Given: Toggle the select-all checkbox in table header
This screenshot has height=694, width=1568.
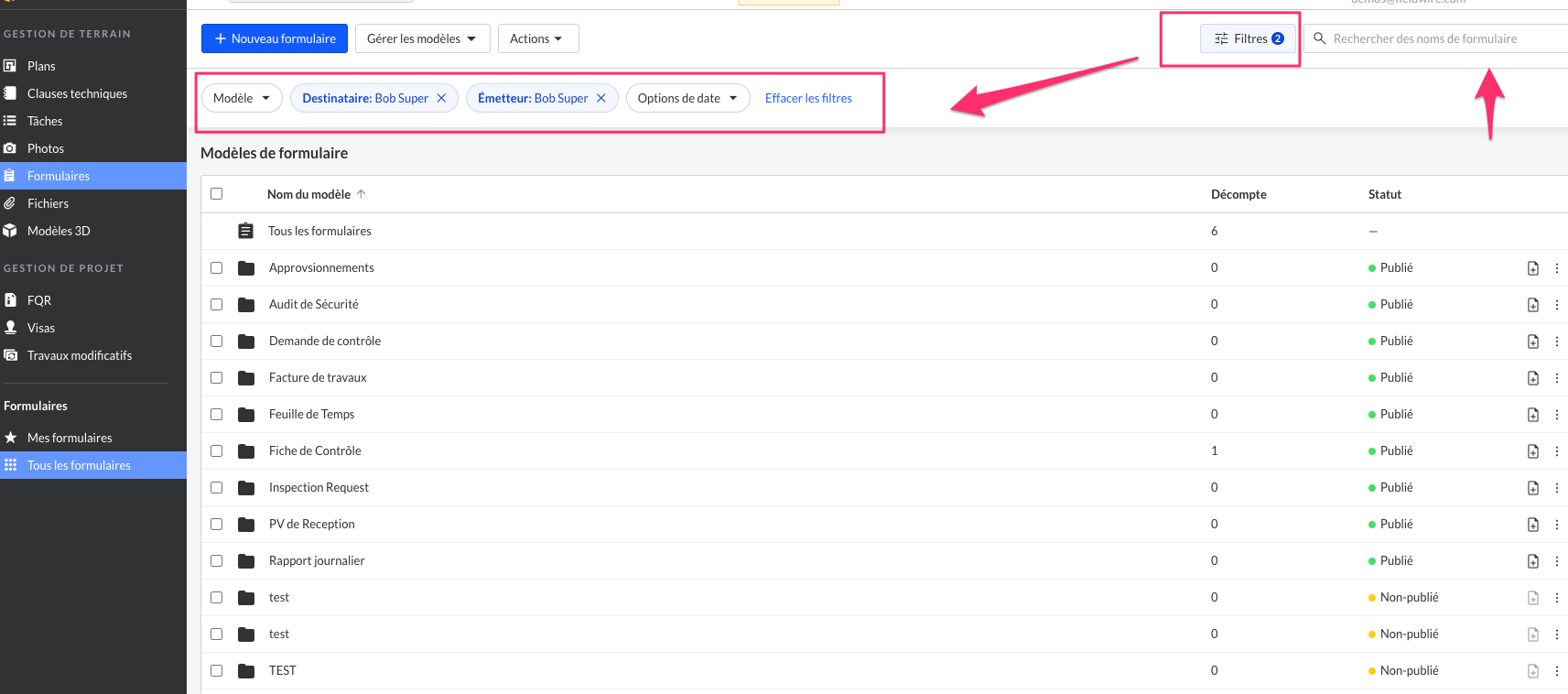Looking at the screenshot, I should [x=217, y=194].
